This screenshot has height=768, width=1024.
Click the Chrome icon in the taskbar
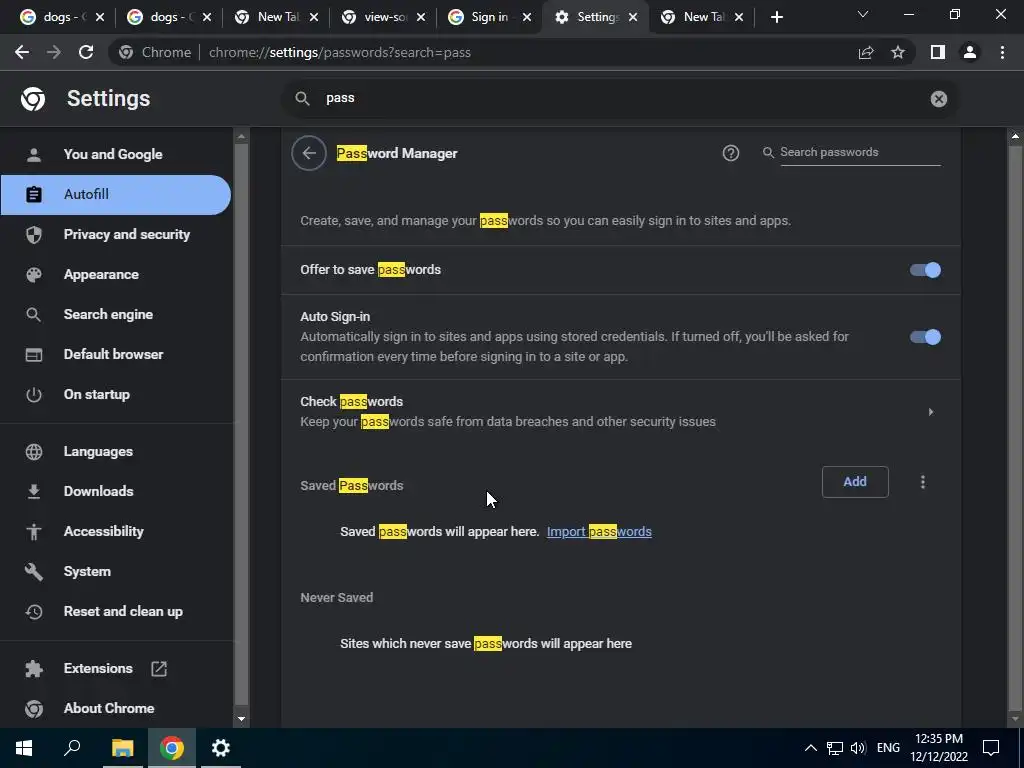[x=172, y=748]
